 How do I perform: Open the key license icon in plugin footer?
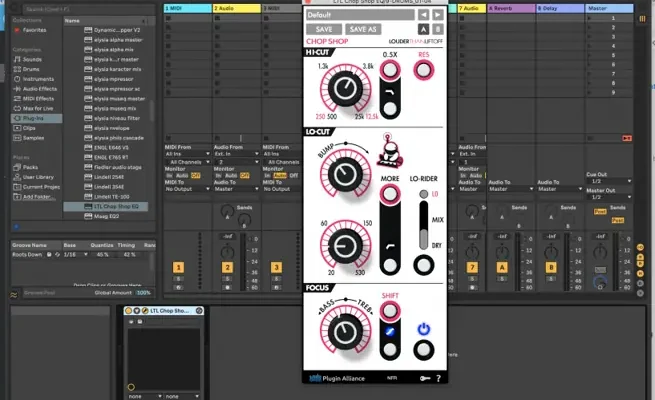[x=423, y=378]
